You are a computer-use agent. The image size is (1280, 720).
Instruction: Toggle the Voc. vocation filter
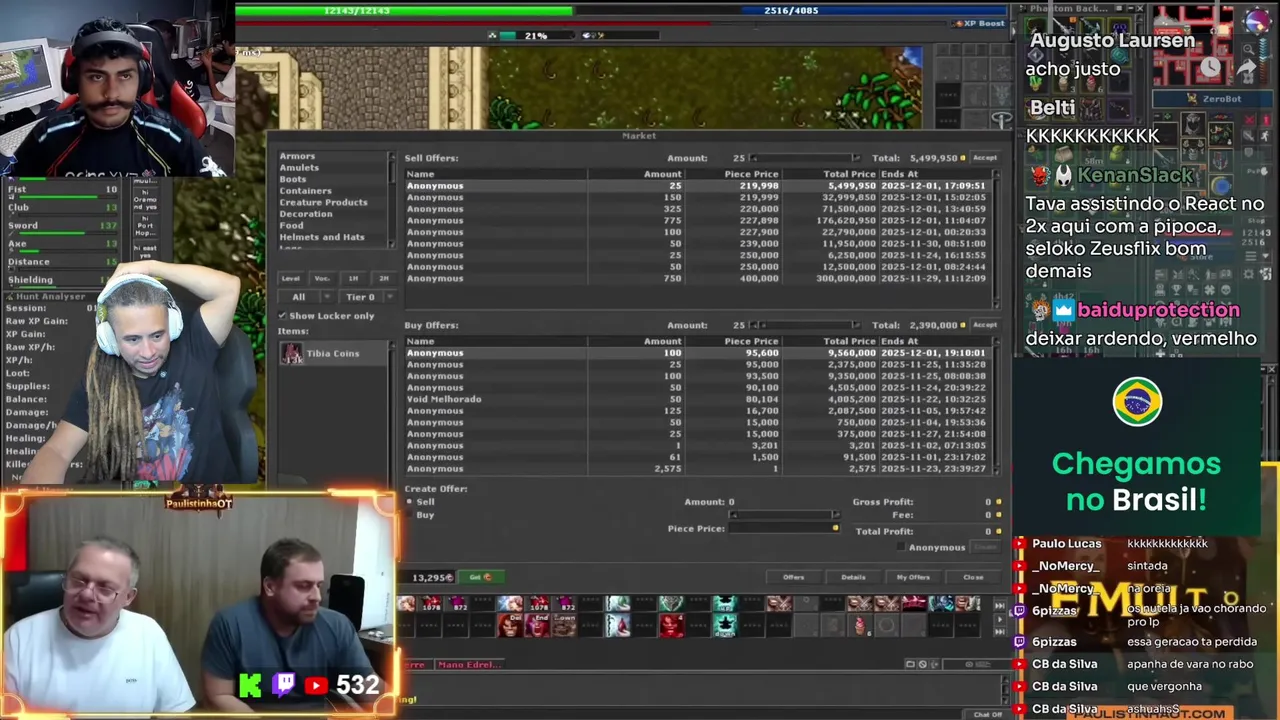pyautogui.click(x=322, y=278)
